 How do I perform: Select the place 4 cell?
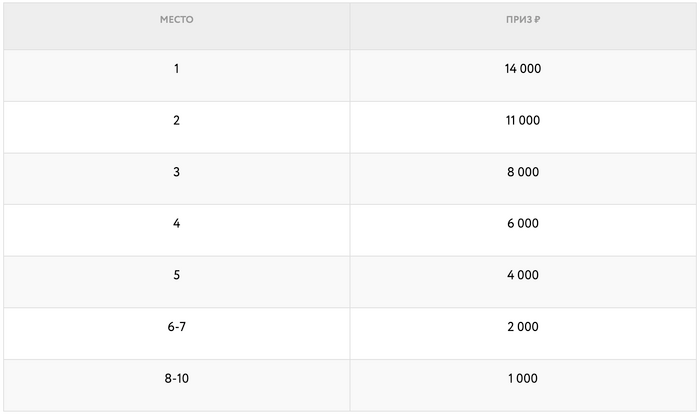tap(176, 224)
